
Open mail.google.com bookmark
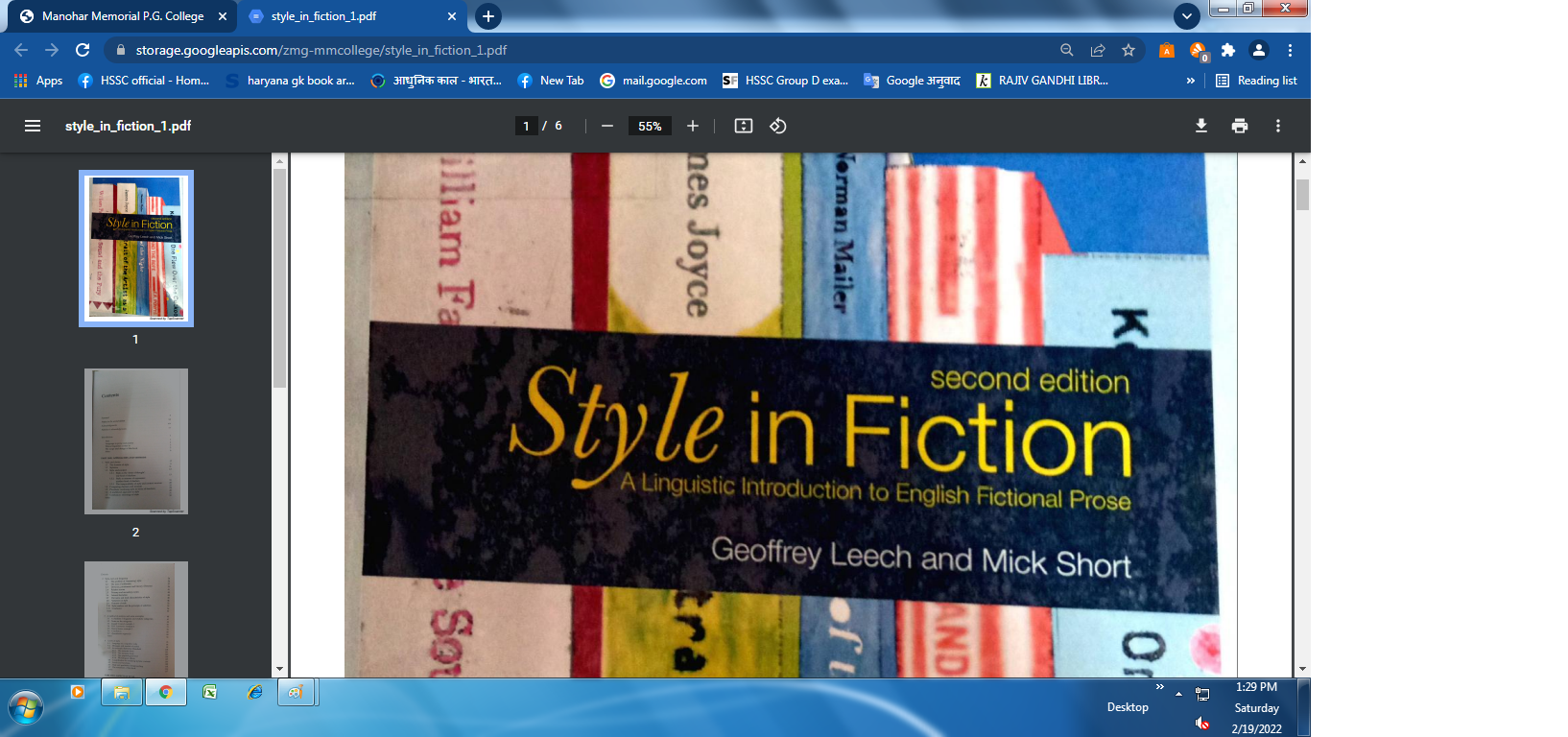click(x=653, y=81)
